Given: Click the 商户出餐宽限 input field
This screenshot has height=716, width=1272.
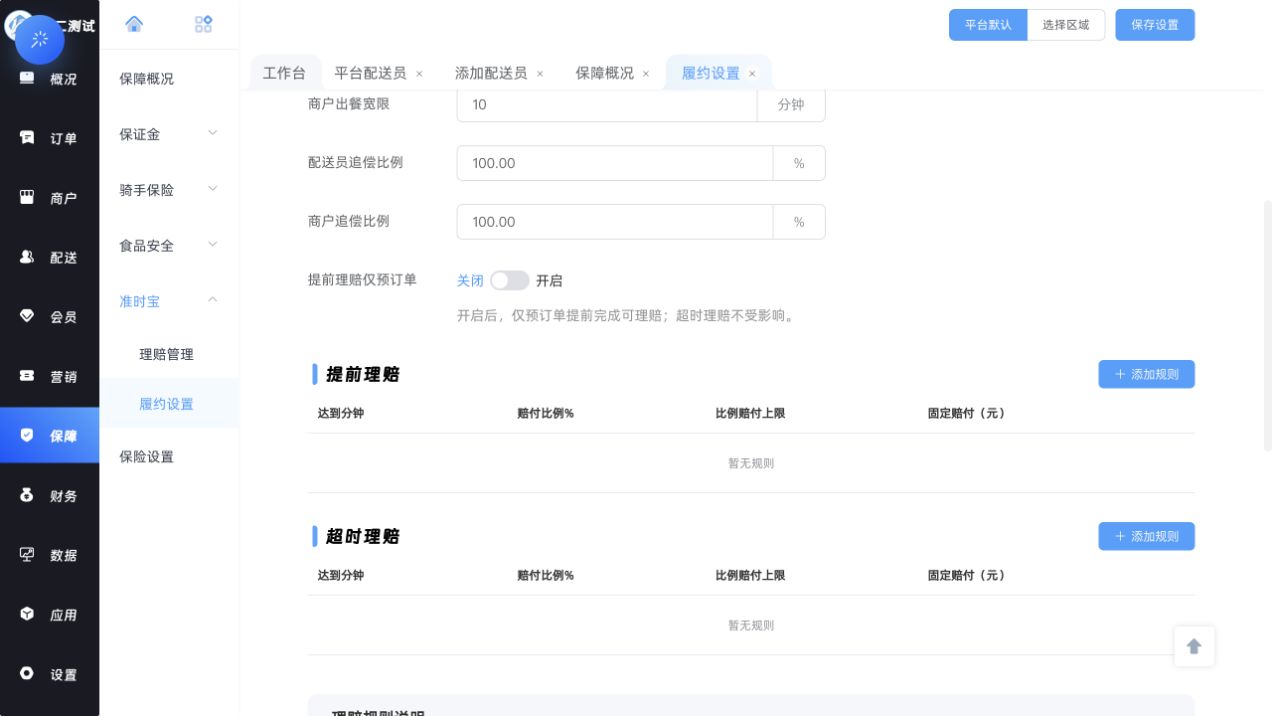Looking at the screenshot, I should point(607,104).
